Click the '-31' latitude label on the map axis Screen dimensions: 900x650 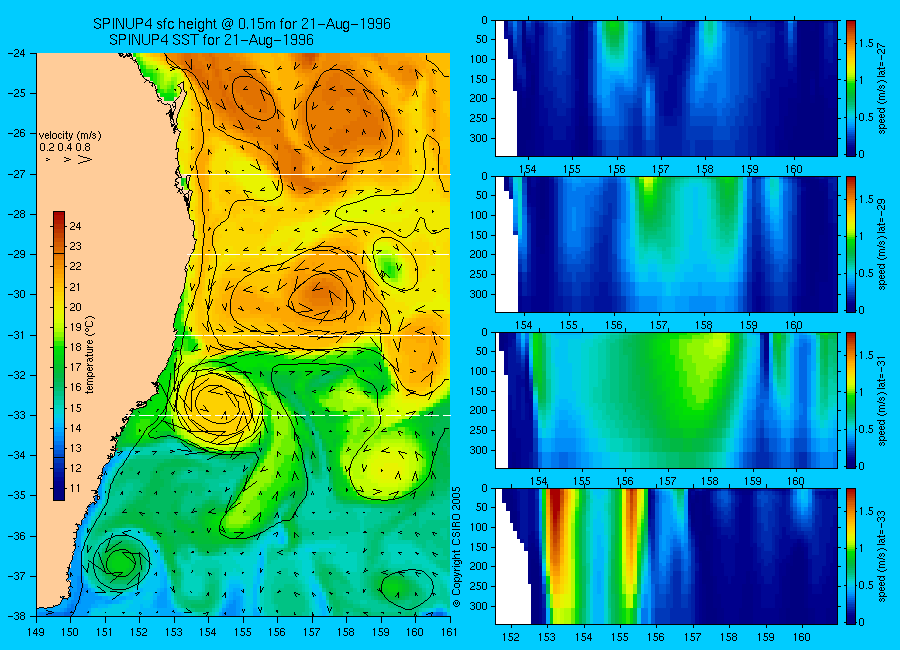point(17,335)
